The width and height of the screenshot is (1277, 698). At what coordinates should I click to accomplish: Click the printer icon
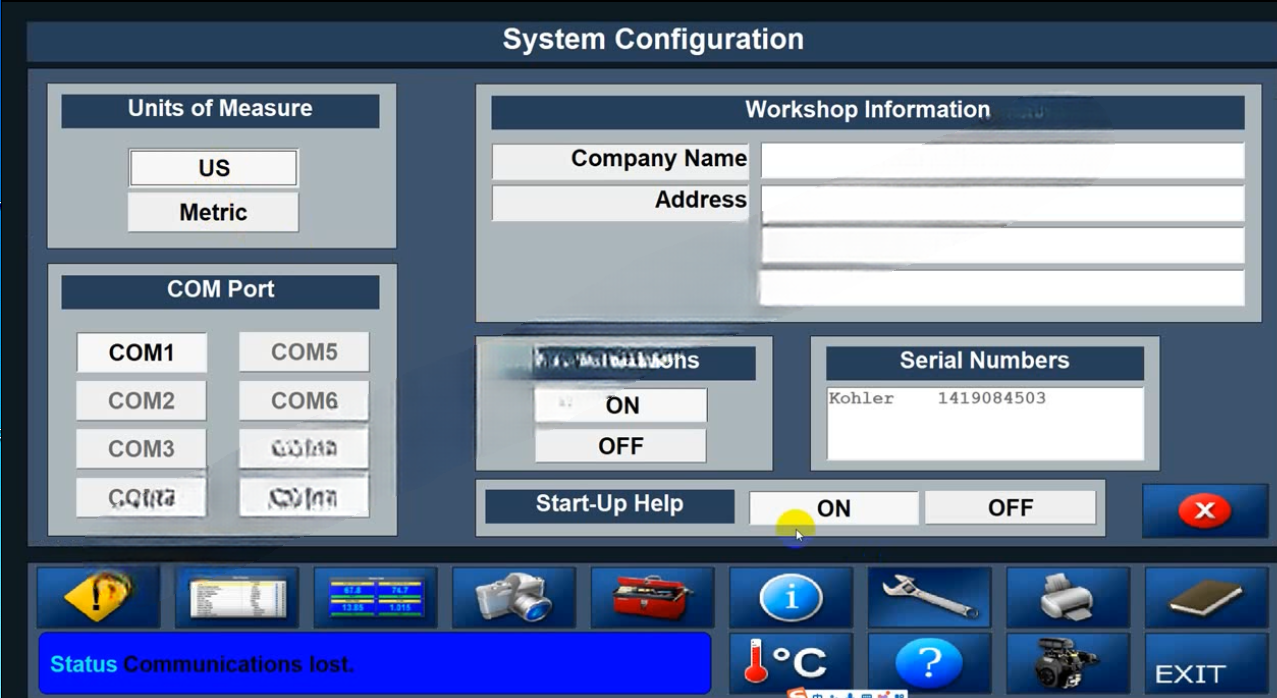coord(1067,597)
